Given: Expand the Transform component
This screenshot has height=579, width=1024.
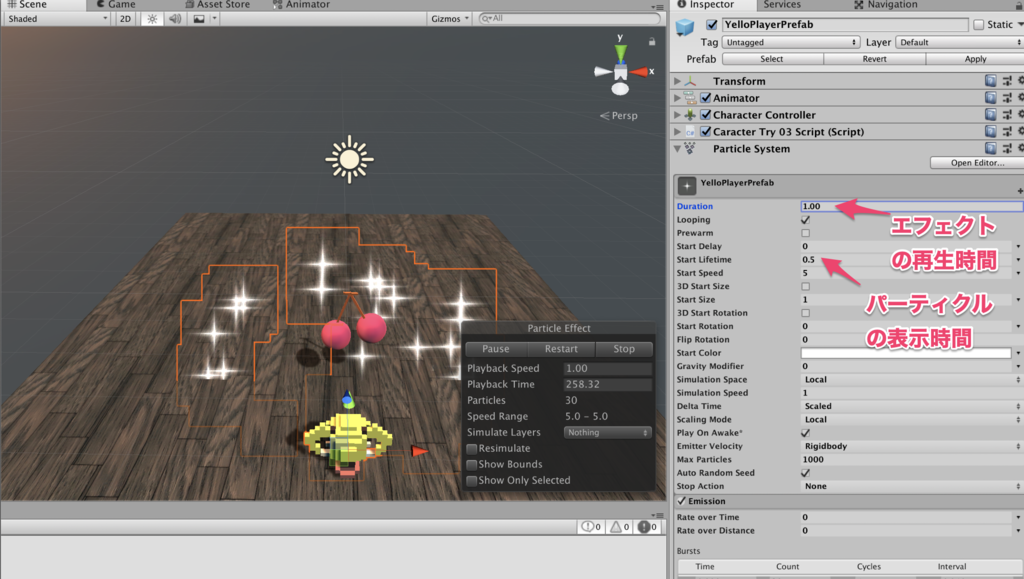Looking at the screenshot, I should [677, 81].
